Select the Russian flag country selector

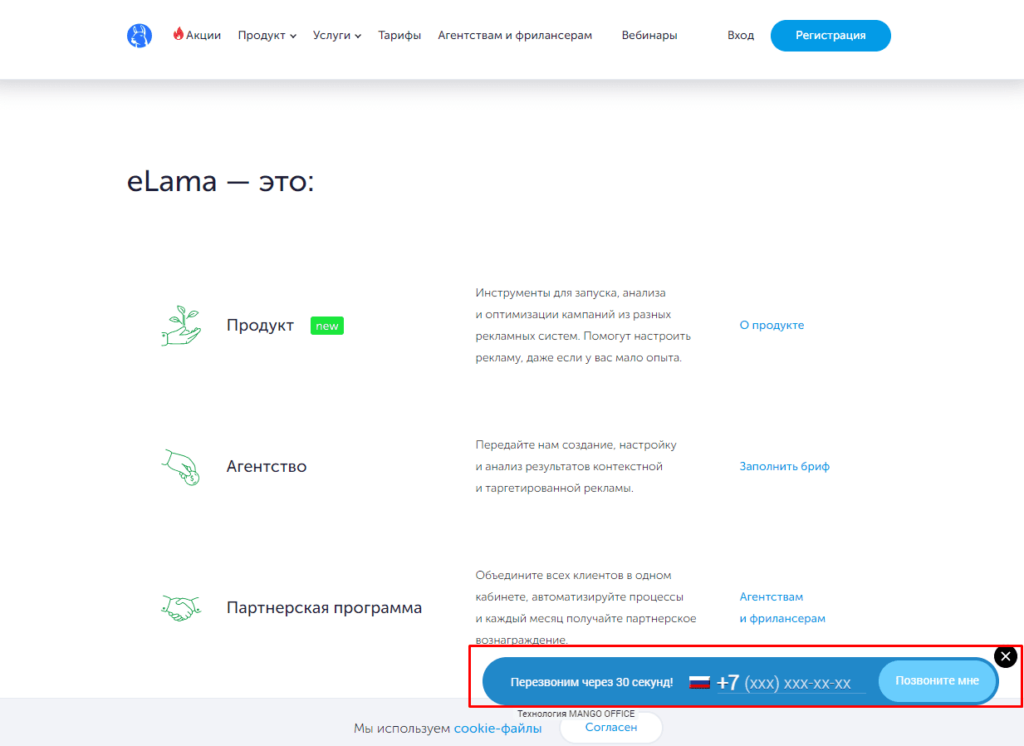tap(699, 682)
